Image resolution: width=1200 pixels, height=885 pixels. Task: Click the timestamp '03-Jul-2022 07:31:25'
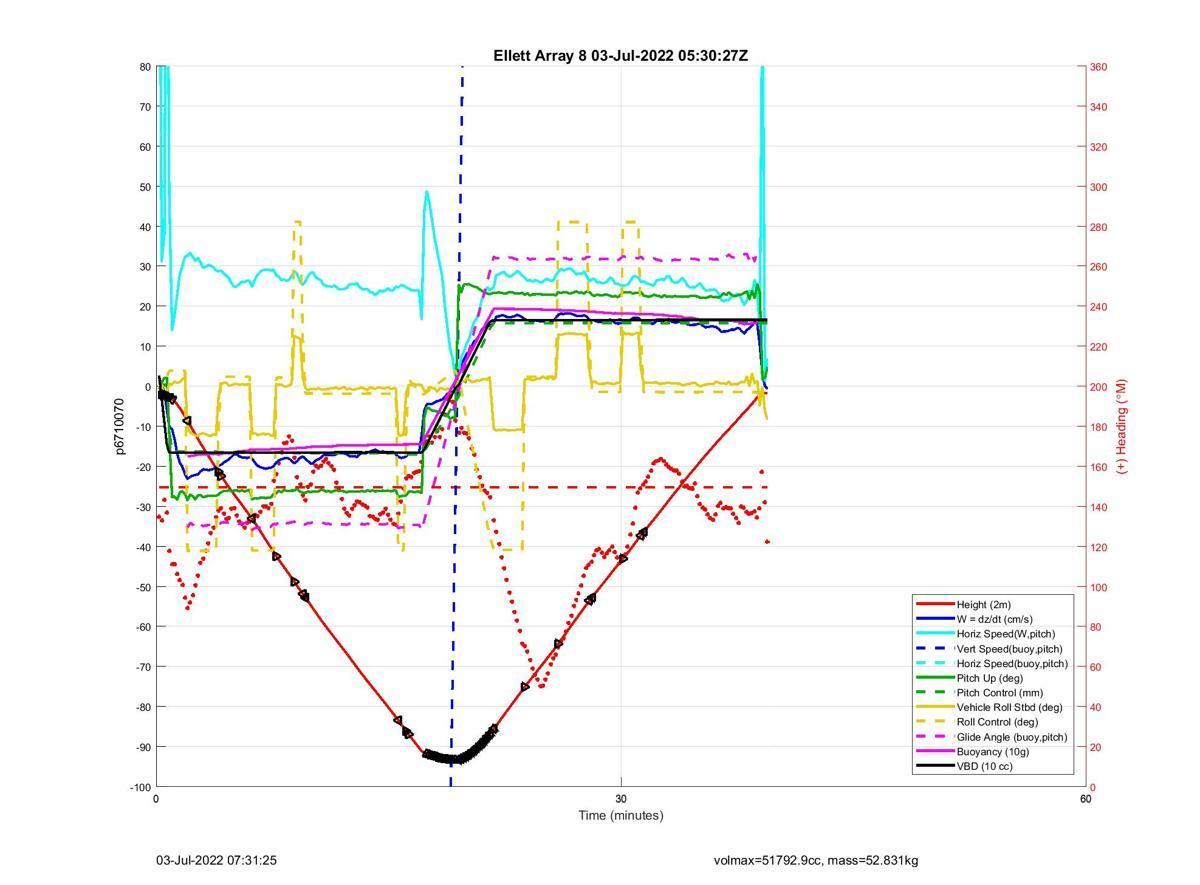pos(217,860)
